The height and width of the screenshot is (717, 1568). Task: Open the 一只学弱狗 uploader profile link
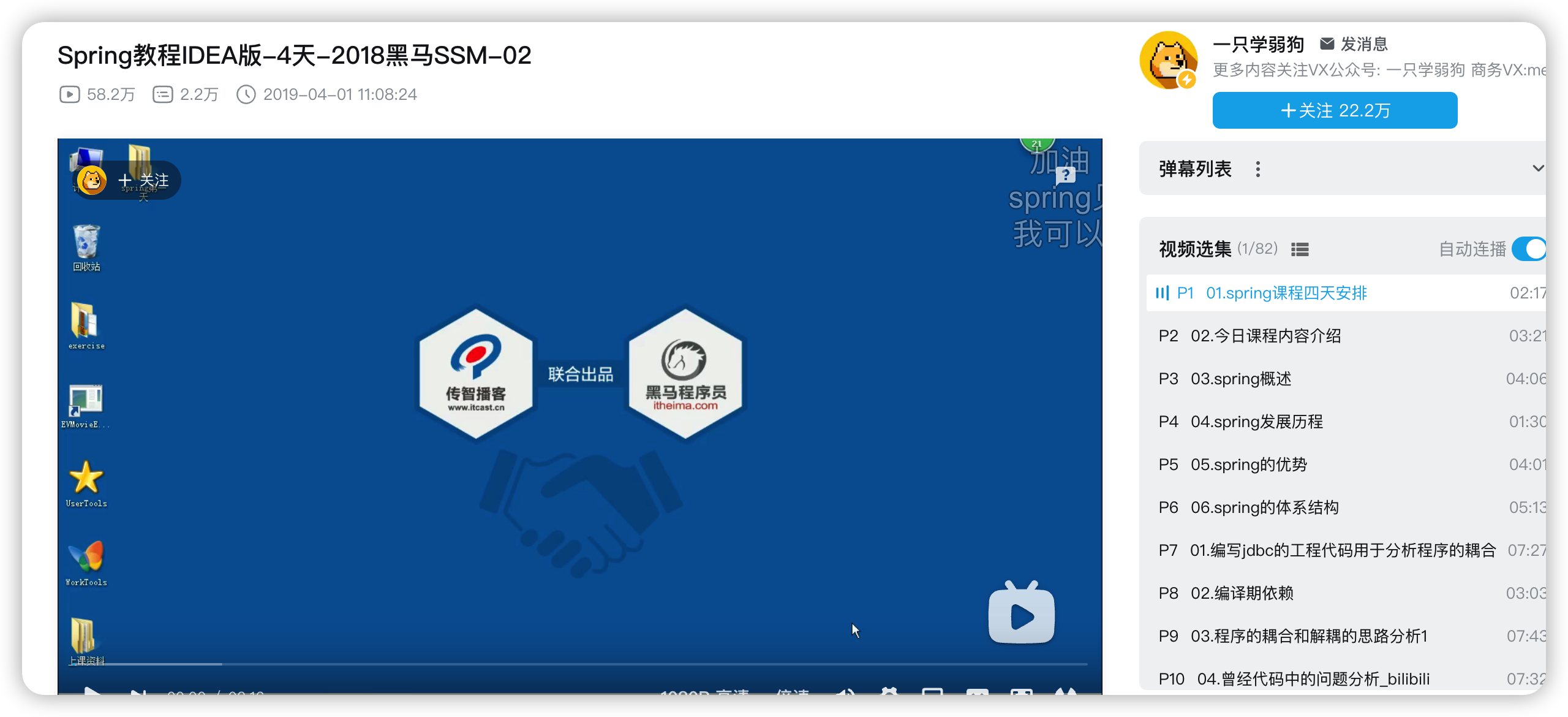[1258, 44]
